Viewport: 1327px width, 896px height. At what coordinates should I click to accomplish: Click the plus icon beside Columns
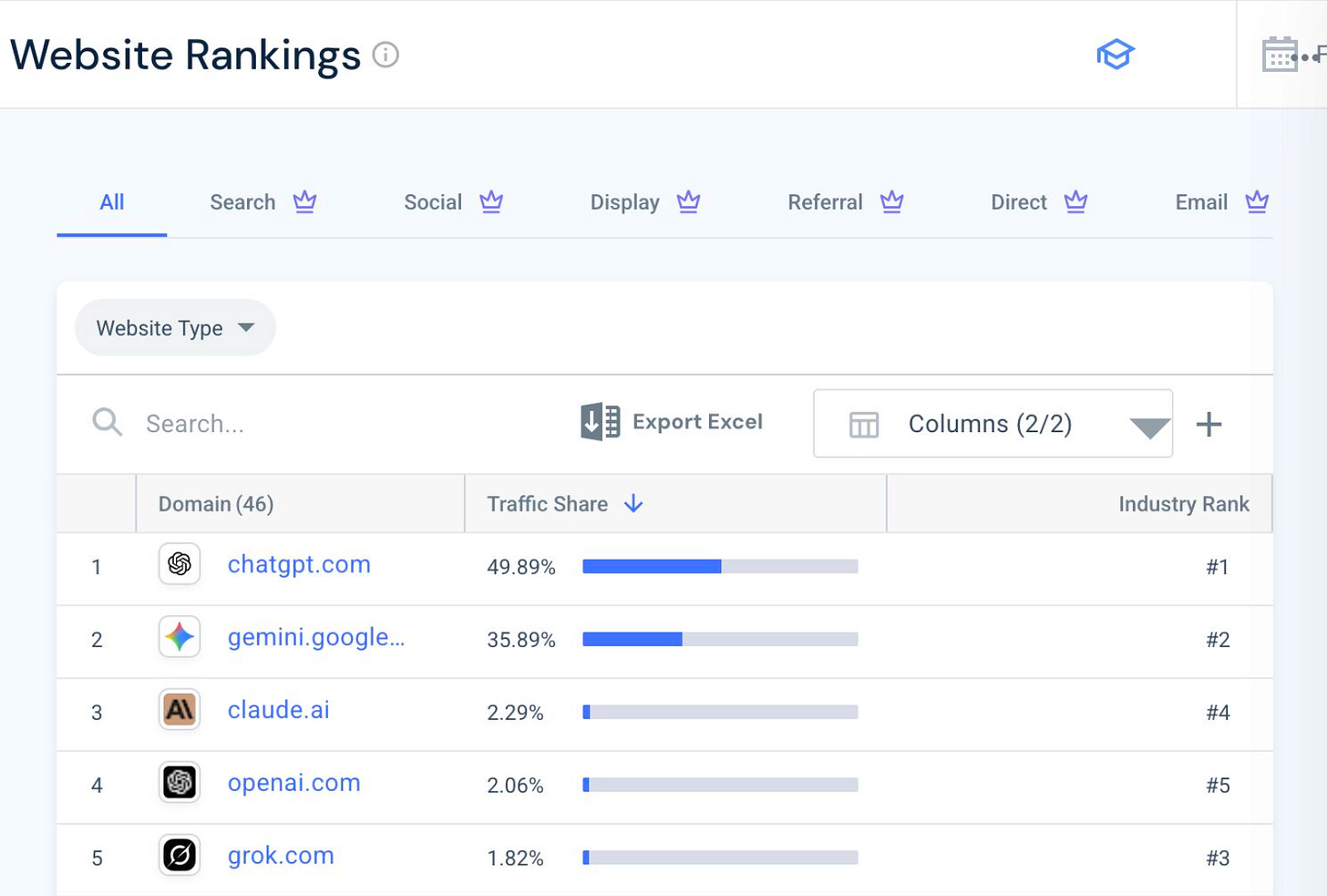tap(1209, 424)
